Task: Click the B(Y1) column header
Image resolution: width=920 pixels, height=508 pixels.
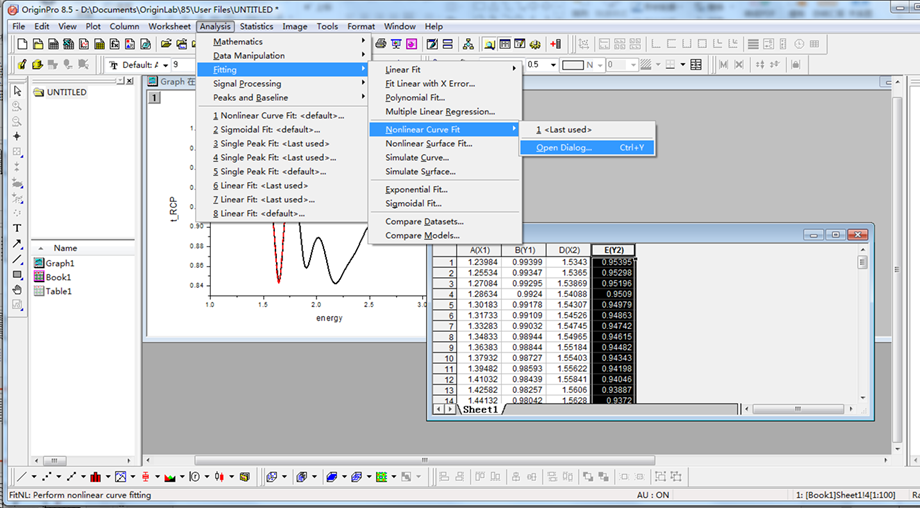Action: (x=524, y=250)
